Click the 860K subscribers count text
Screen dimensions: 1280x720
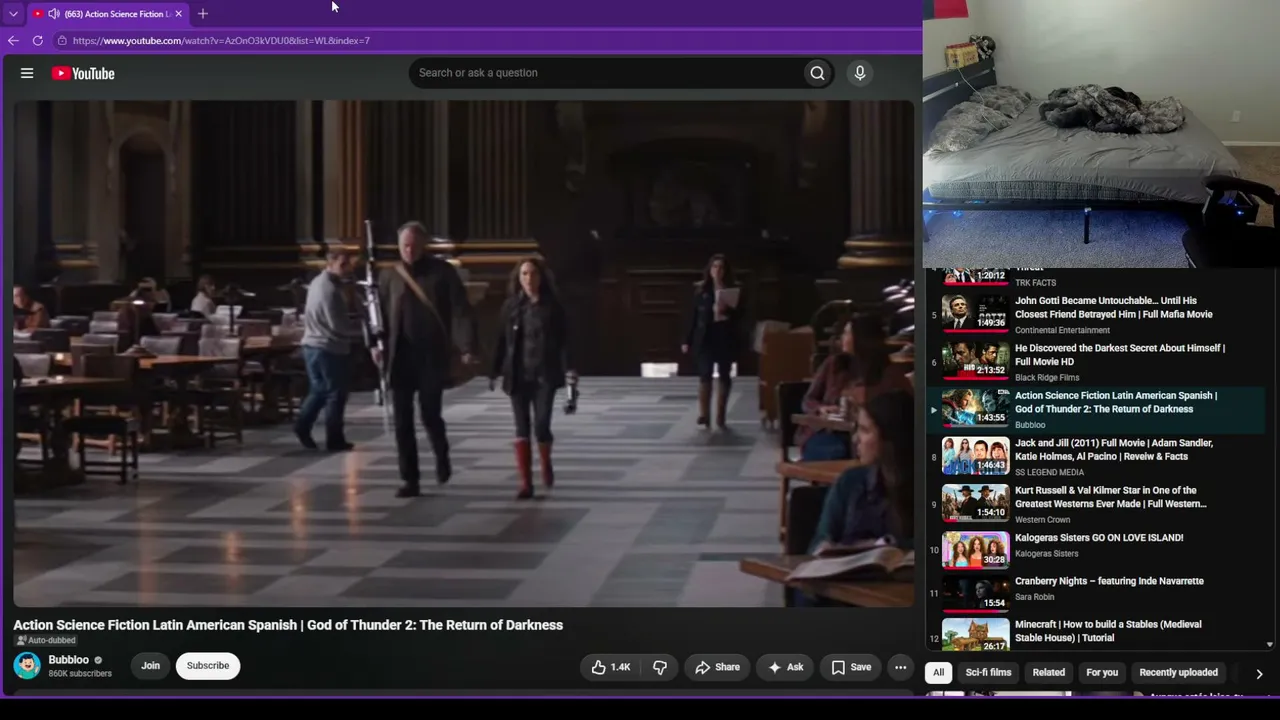coord(80,674)
